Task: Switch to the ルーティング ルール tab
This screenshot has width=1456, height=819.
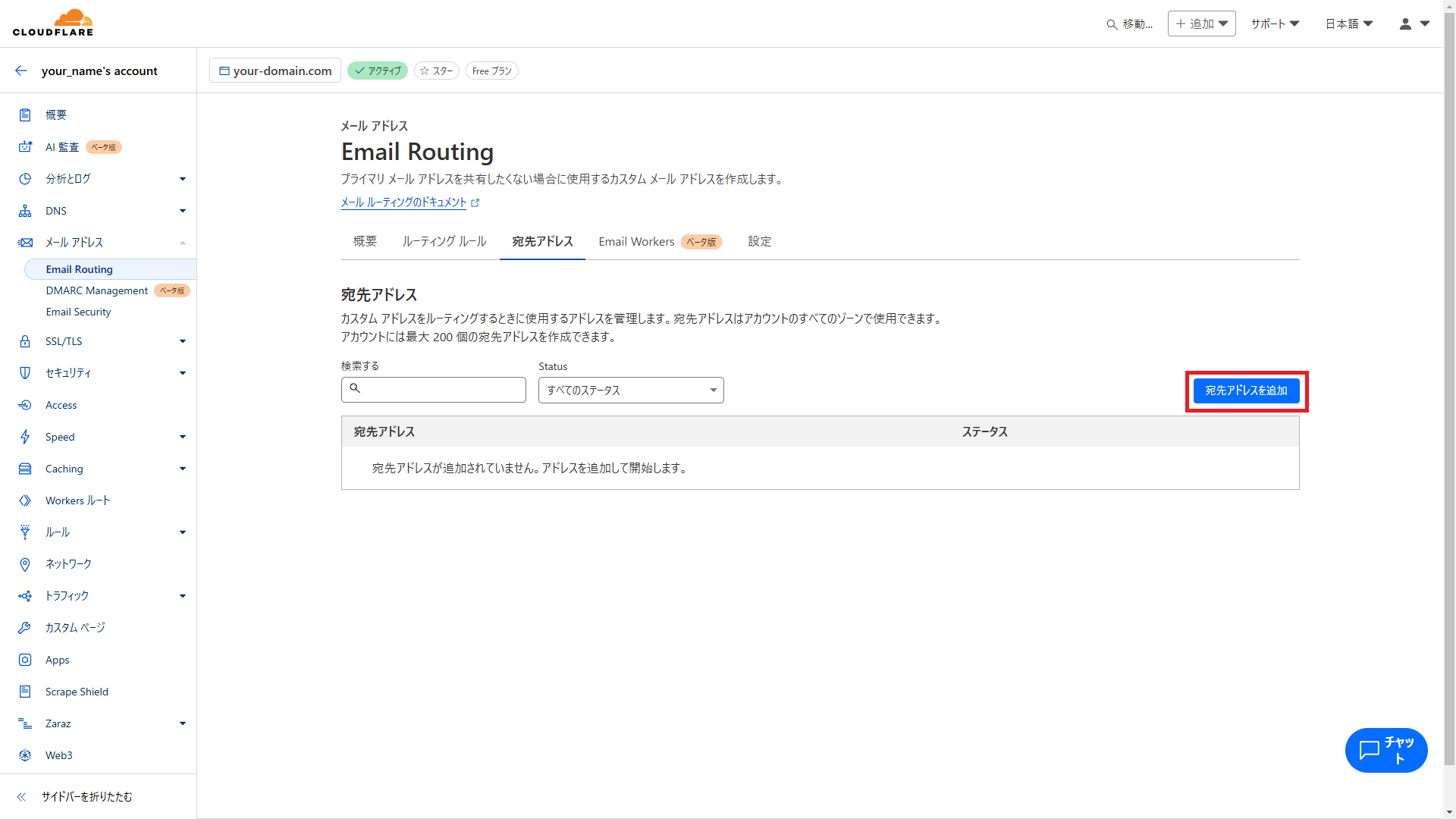Action: [x=444, y=241]
